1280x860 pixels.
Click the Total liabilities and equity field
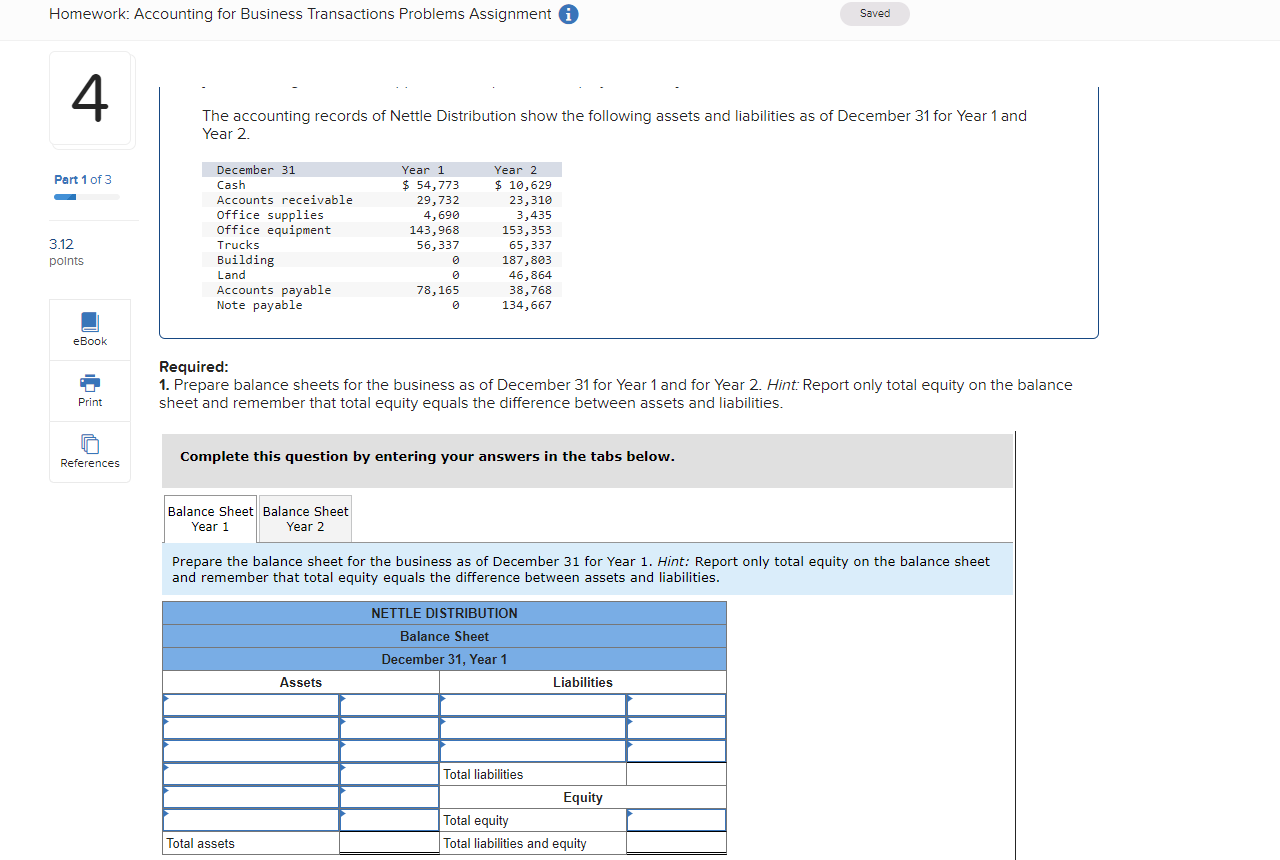click(676, 843)
